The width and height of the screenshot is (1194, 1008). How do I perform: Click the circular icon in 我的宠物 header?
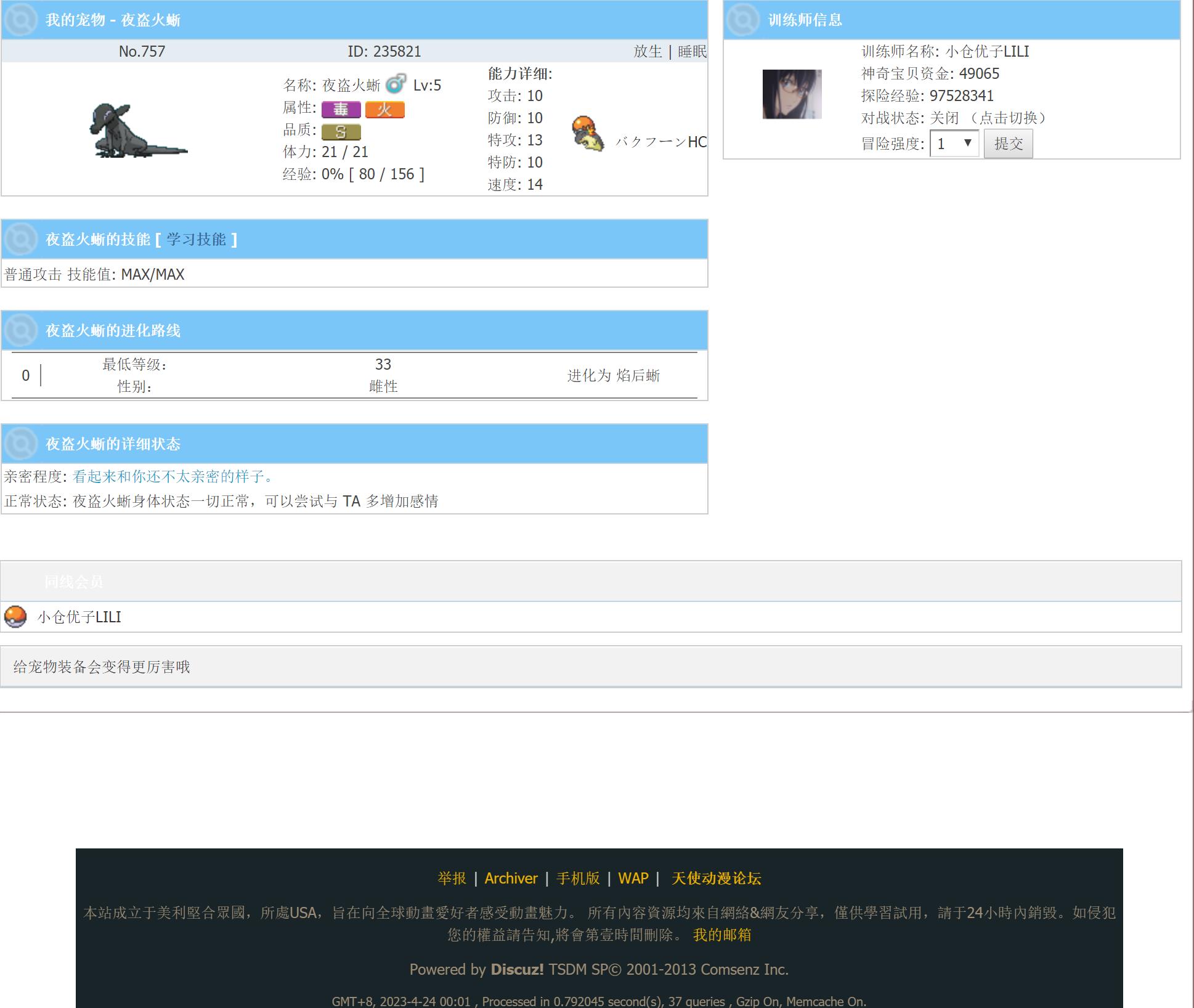20,20
